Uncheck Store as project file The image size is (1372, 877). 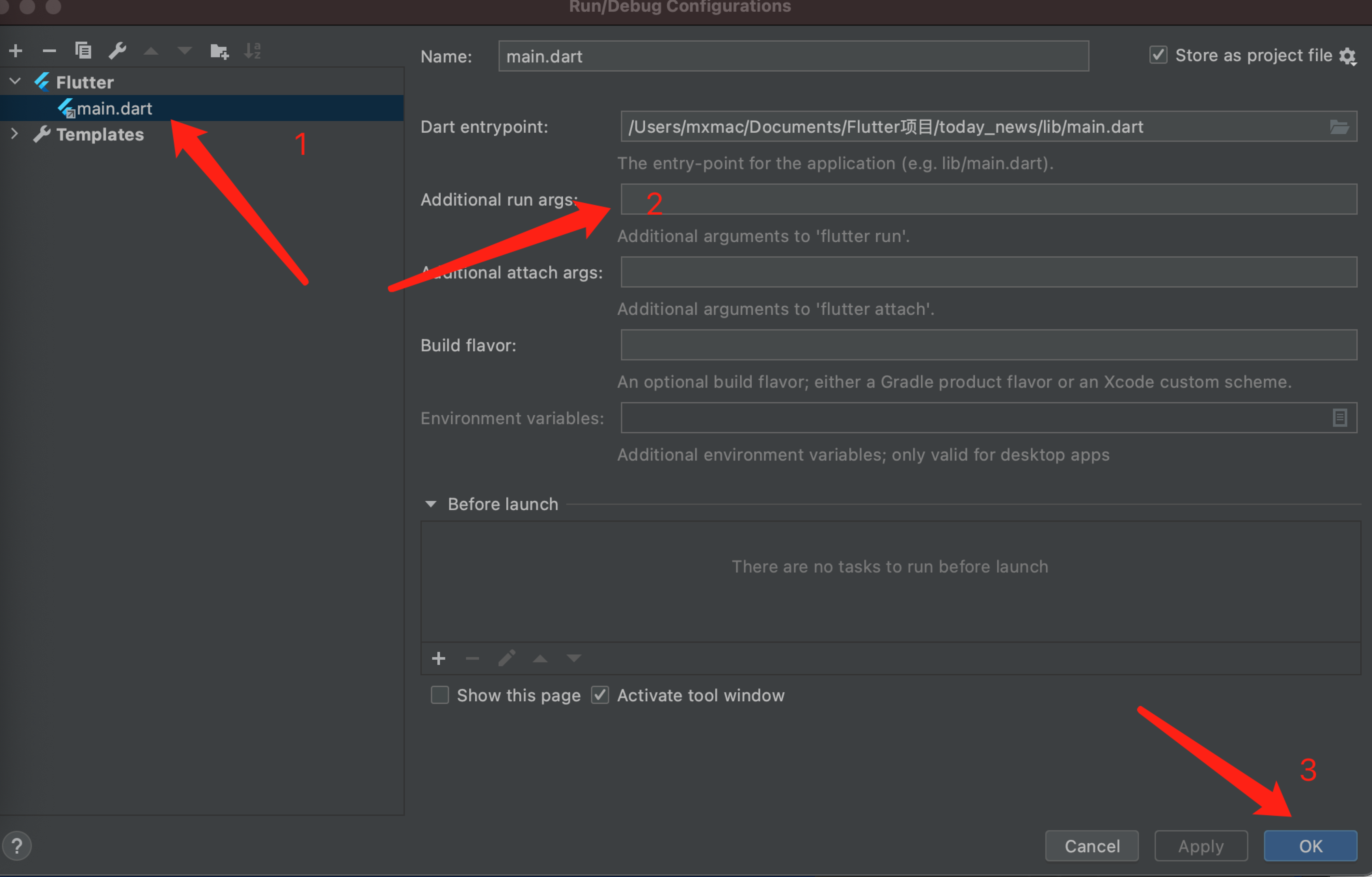click(1158, 55)
